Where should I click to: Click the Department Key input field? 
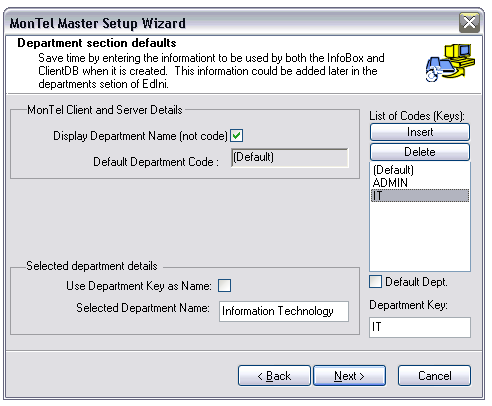click(420, 327)
